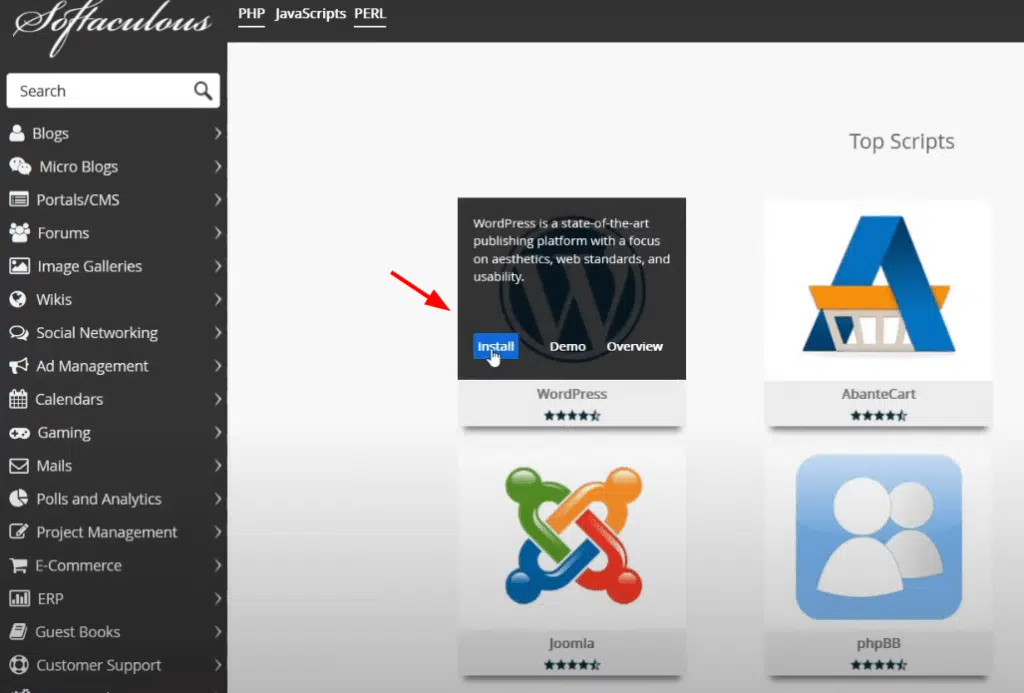This screenshot has width=1024, height=693.
Task: Expand the Ad Management category arrow
Action: 217,366
